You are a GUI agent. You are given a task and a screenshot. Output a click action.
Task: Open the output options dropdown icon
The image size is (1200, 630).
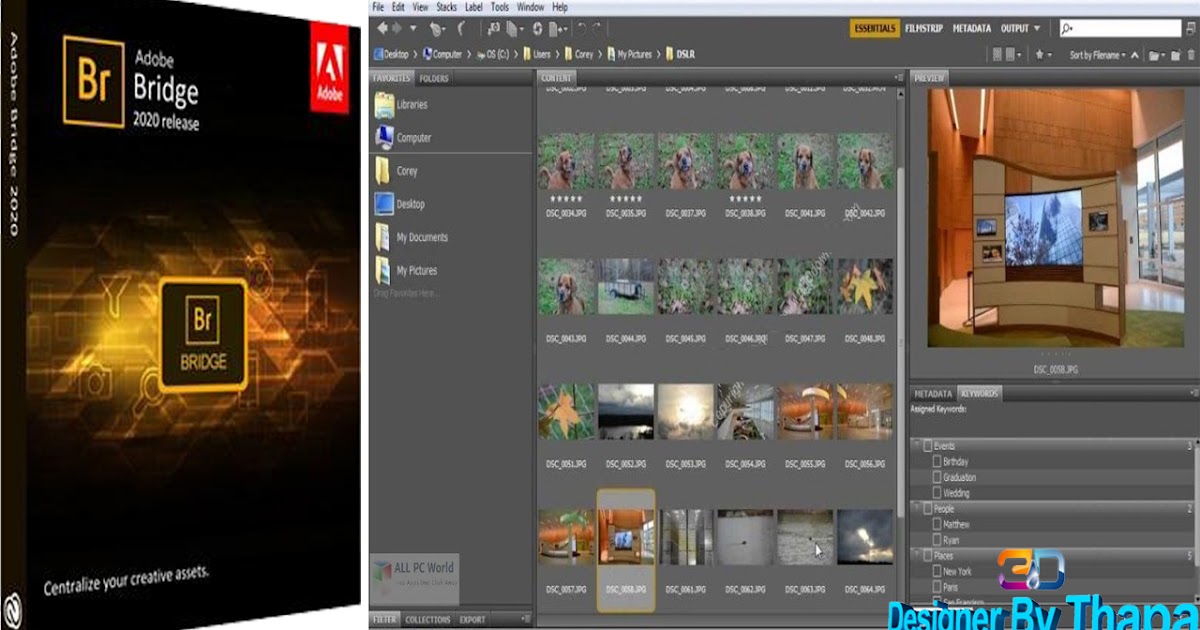[557, 28]
